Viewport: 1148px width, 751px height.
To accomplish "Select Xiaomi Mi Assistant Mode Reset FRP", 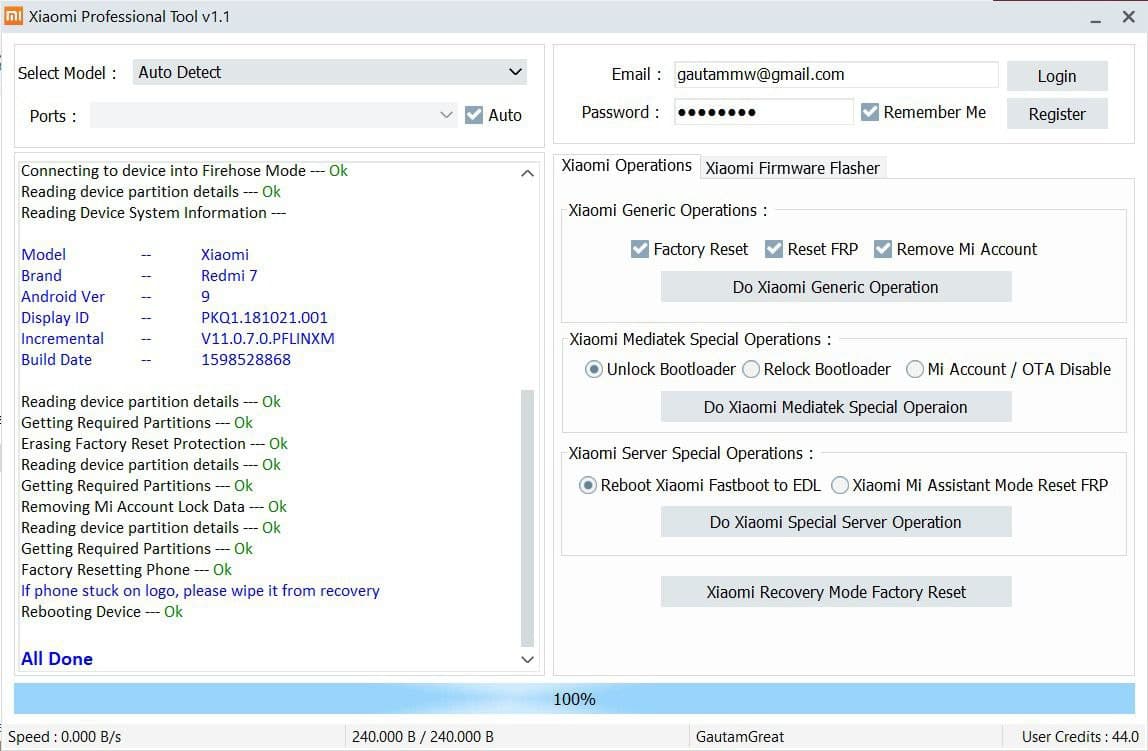I will click(840, 486).
